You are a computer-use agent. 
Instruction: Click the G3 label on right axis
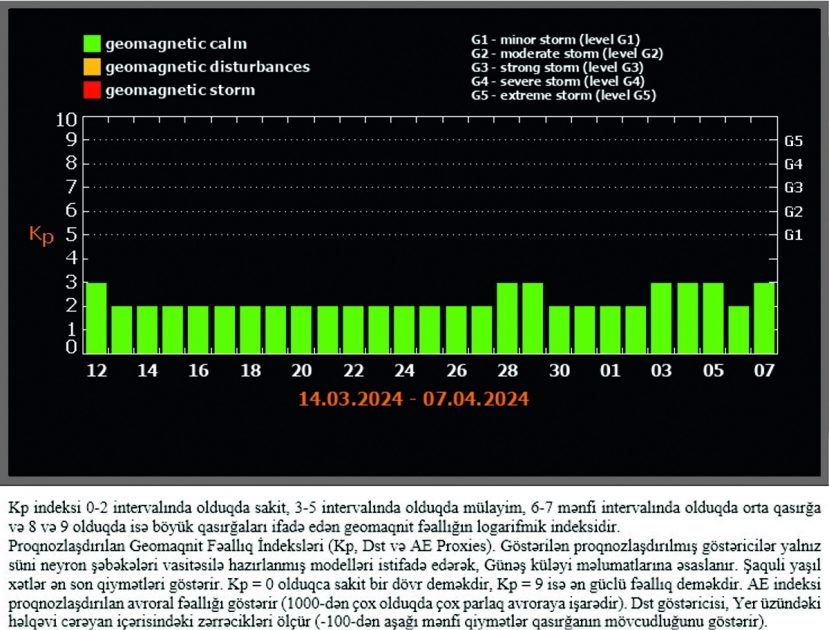tap(793, 188)
